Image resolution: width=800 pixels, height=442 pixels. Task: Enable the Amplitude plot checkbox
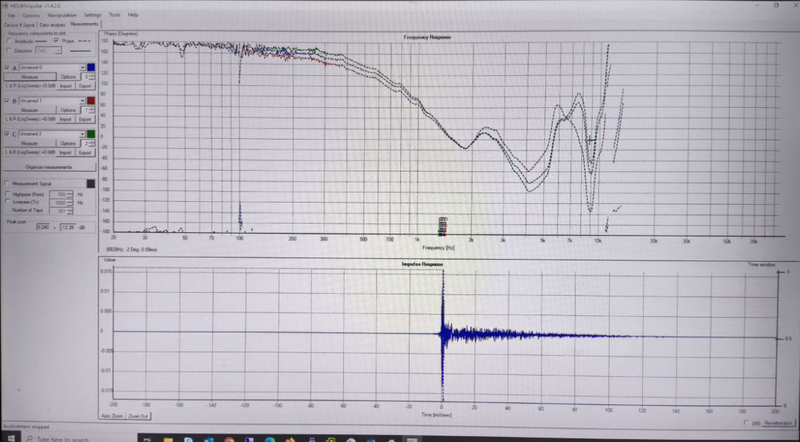click(x=8, y=41)
